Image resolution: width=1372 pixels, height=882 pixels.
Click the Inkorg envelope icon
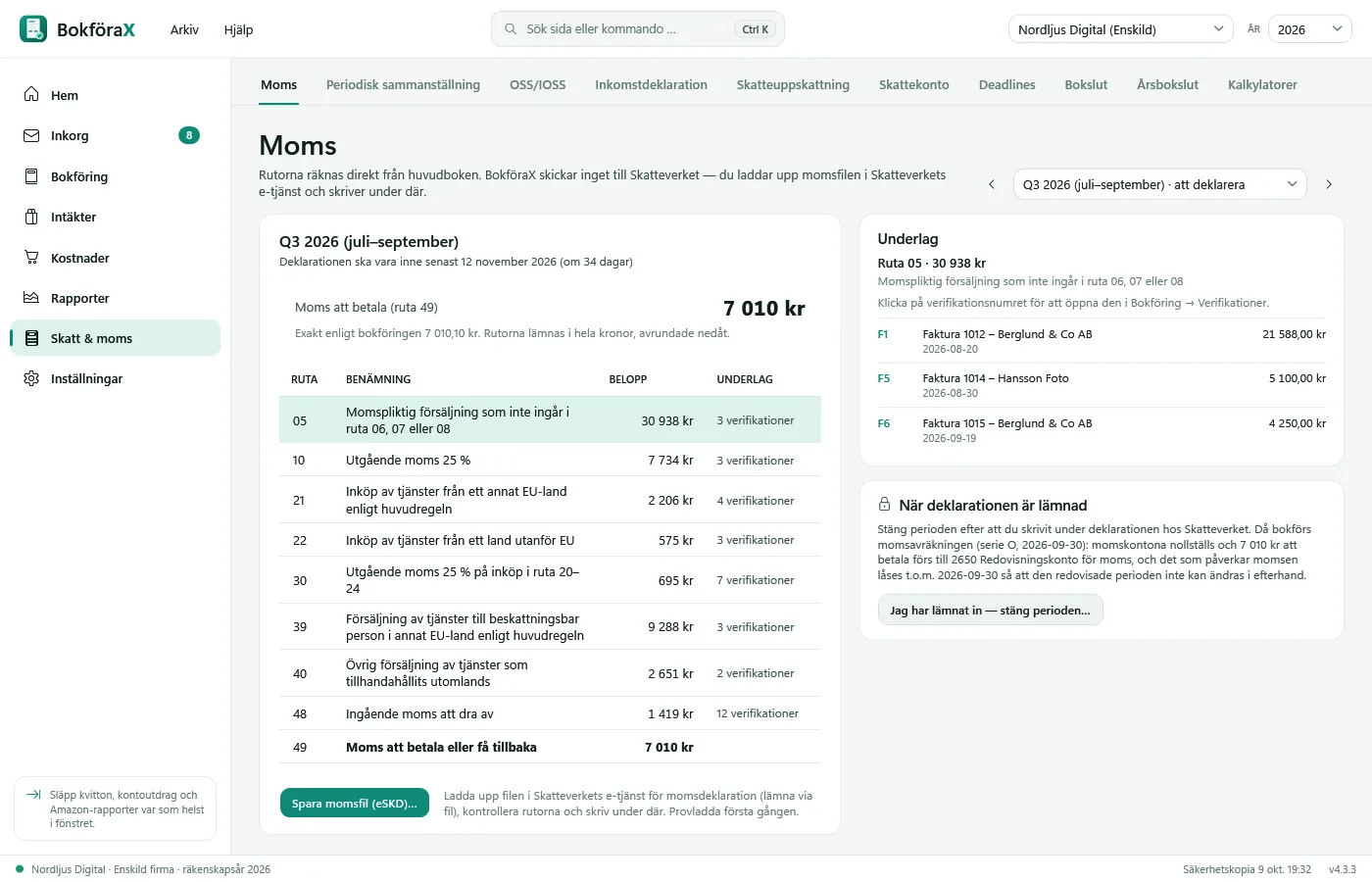[x=31, y=135]
